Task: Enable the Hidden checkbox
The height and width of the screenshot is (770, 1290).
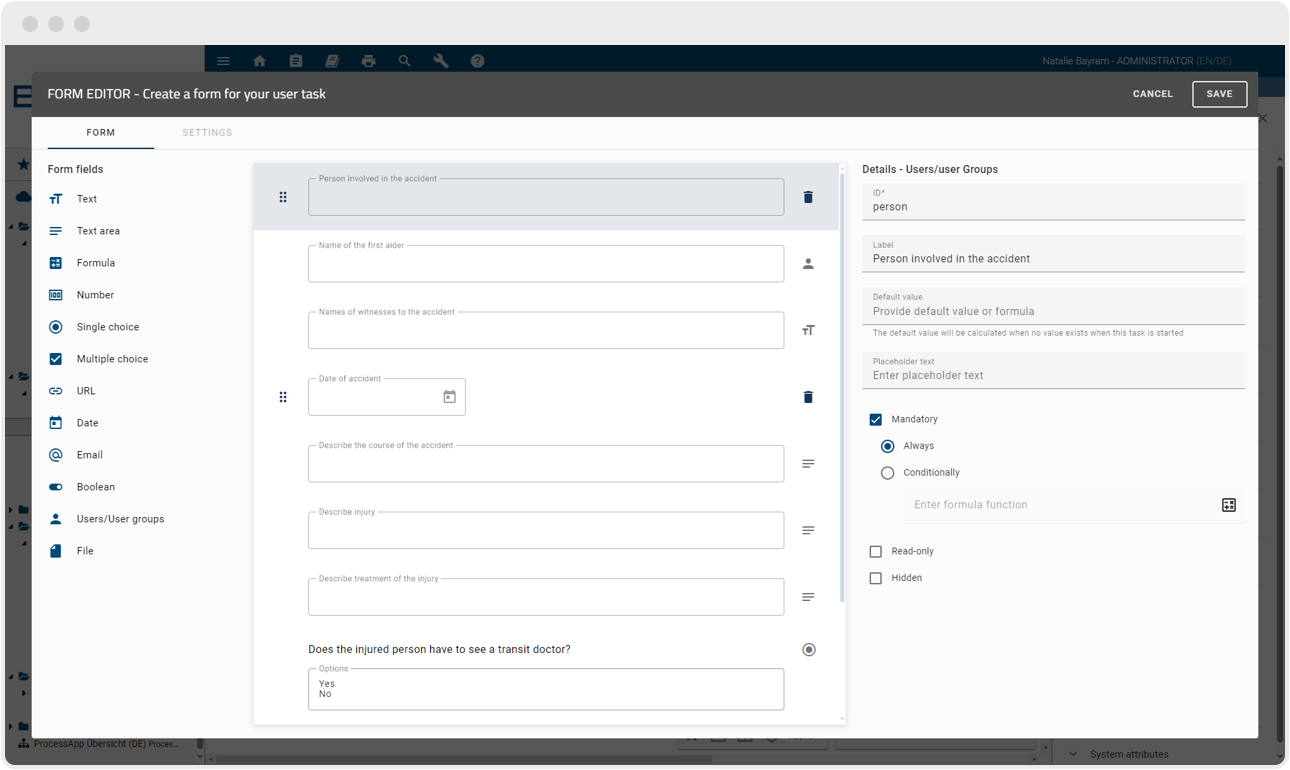Action: pos(876,578)
